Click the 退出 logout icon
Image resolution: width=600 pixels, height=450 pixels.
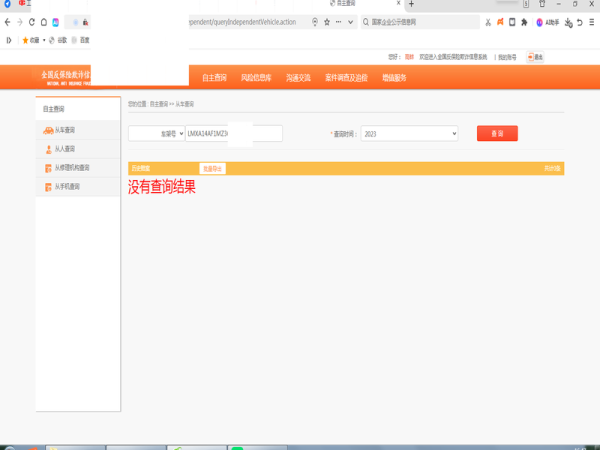[535, 57]
